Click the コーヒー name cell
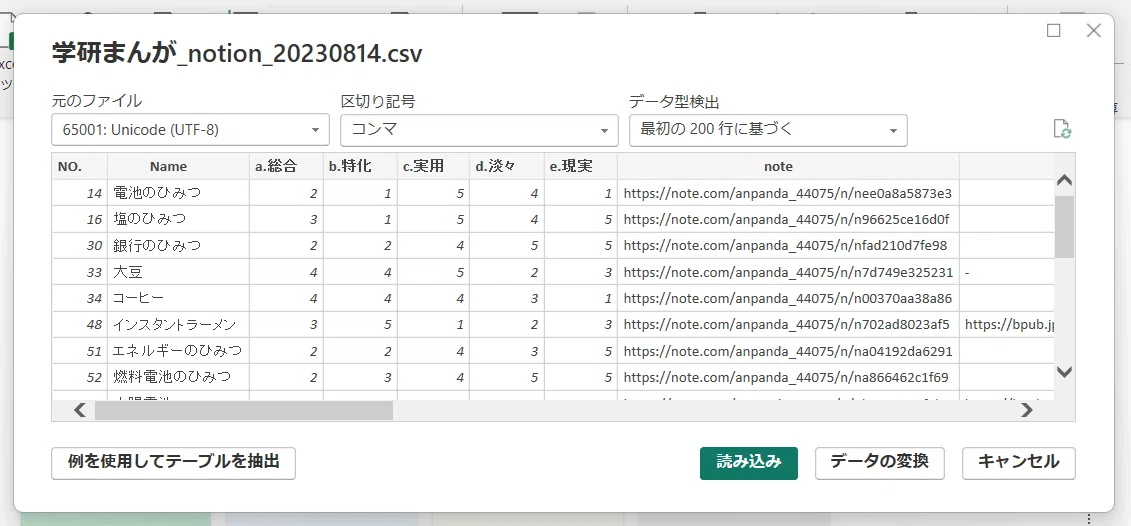Image resolution: width=1131 pixels, height=526 pixels. click(178, 298)
